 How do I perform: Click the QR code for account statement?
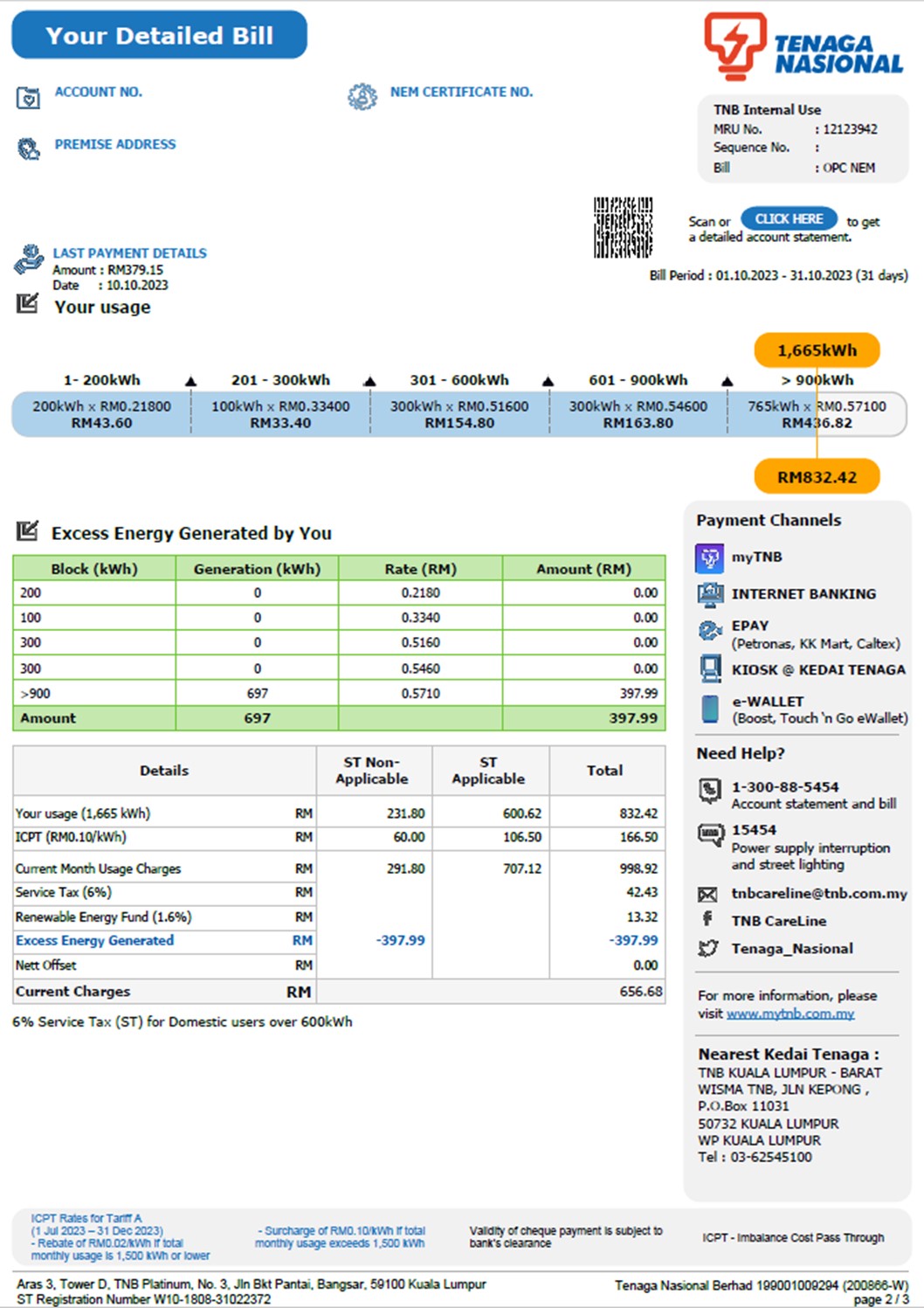(623, 227)
